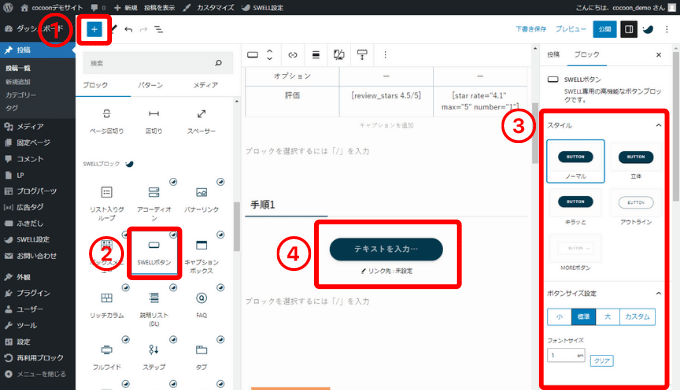Open editor options three-dot menu
This screenshot has width=680, height=390.
[667, 29]
